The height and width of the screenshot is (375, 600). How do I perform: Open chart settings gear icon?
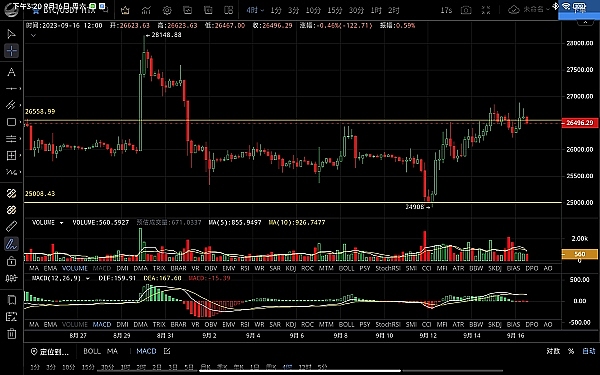click(167, 10)
